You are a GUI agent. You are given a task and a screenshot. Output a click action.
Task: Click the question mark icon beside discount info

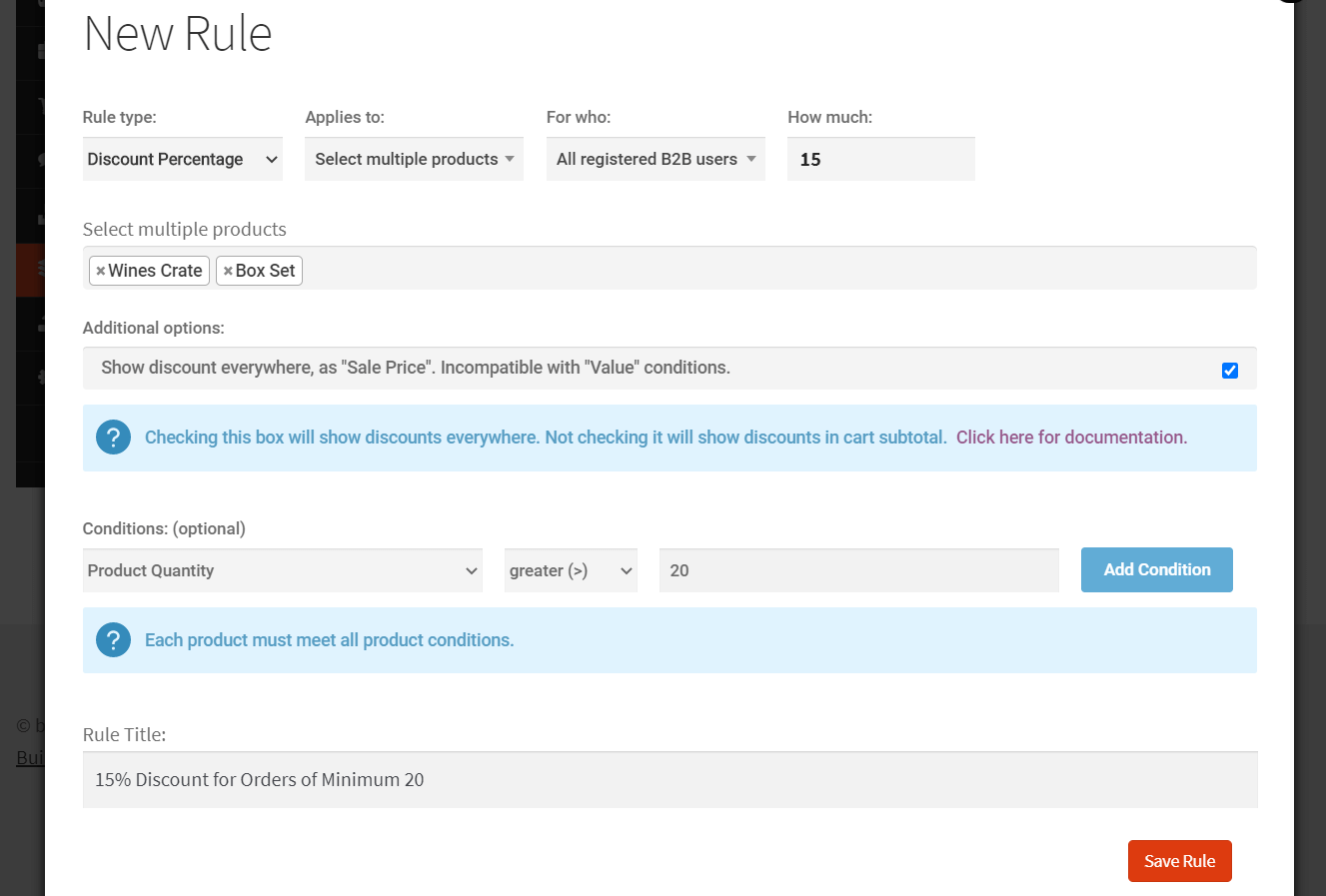pos(113,438)
